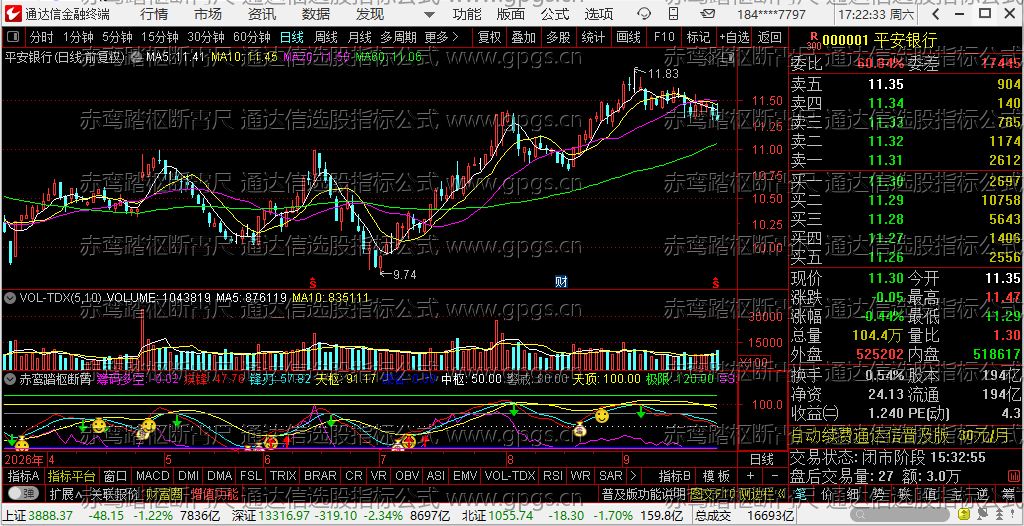Click the 返回 back button
1024x526 pixels.
point(769,37)
